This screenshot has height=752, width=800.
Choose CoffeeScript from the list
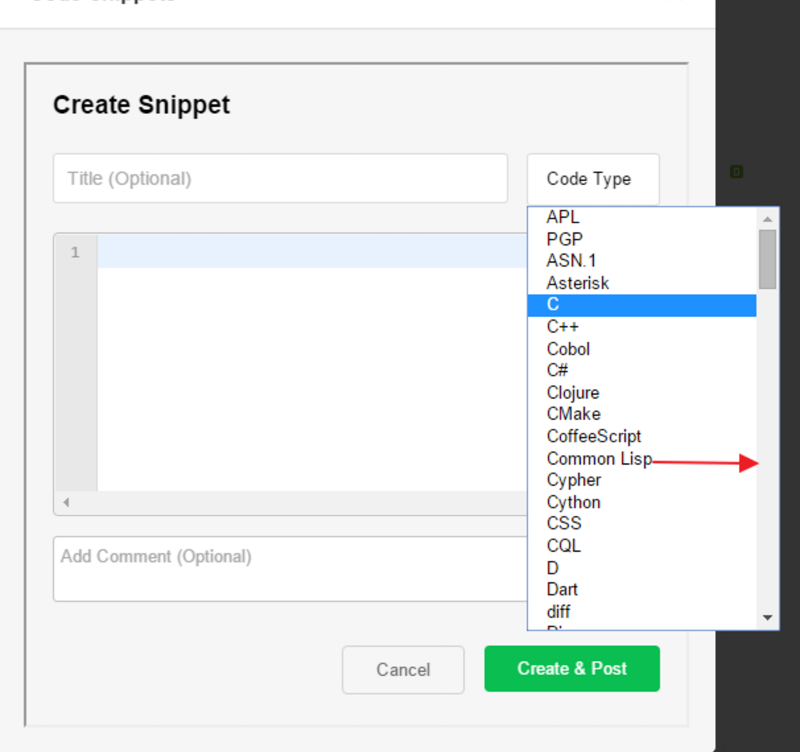pyautogui.click(x=594, y=436)
